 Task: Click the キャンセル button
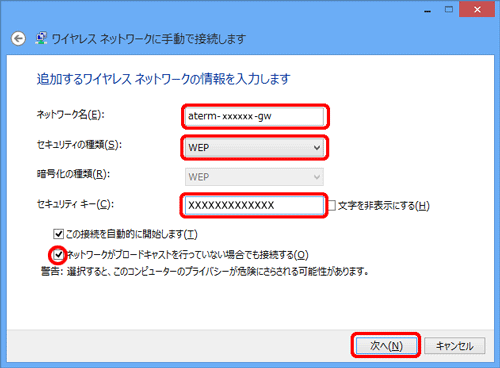[x=455, y=346]
